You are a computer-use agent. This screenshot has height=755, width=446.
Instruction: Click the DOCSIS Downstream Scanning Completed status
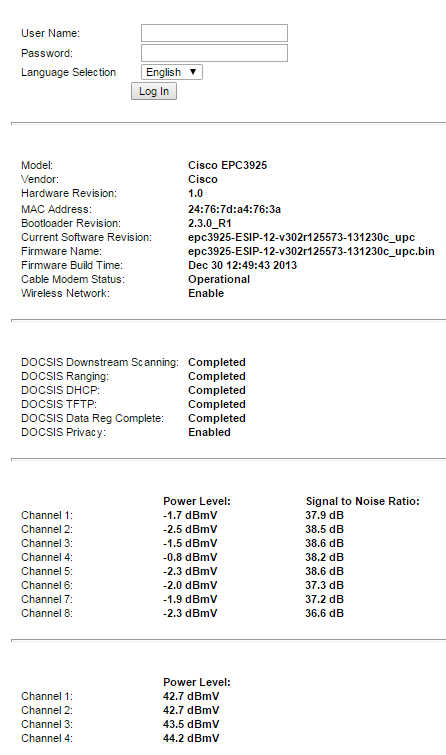tap(217, 362)
